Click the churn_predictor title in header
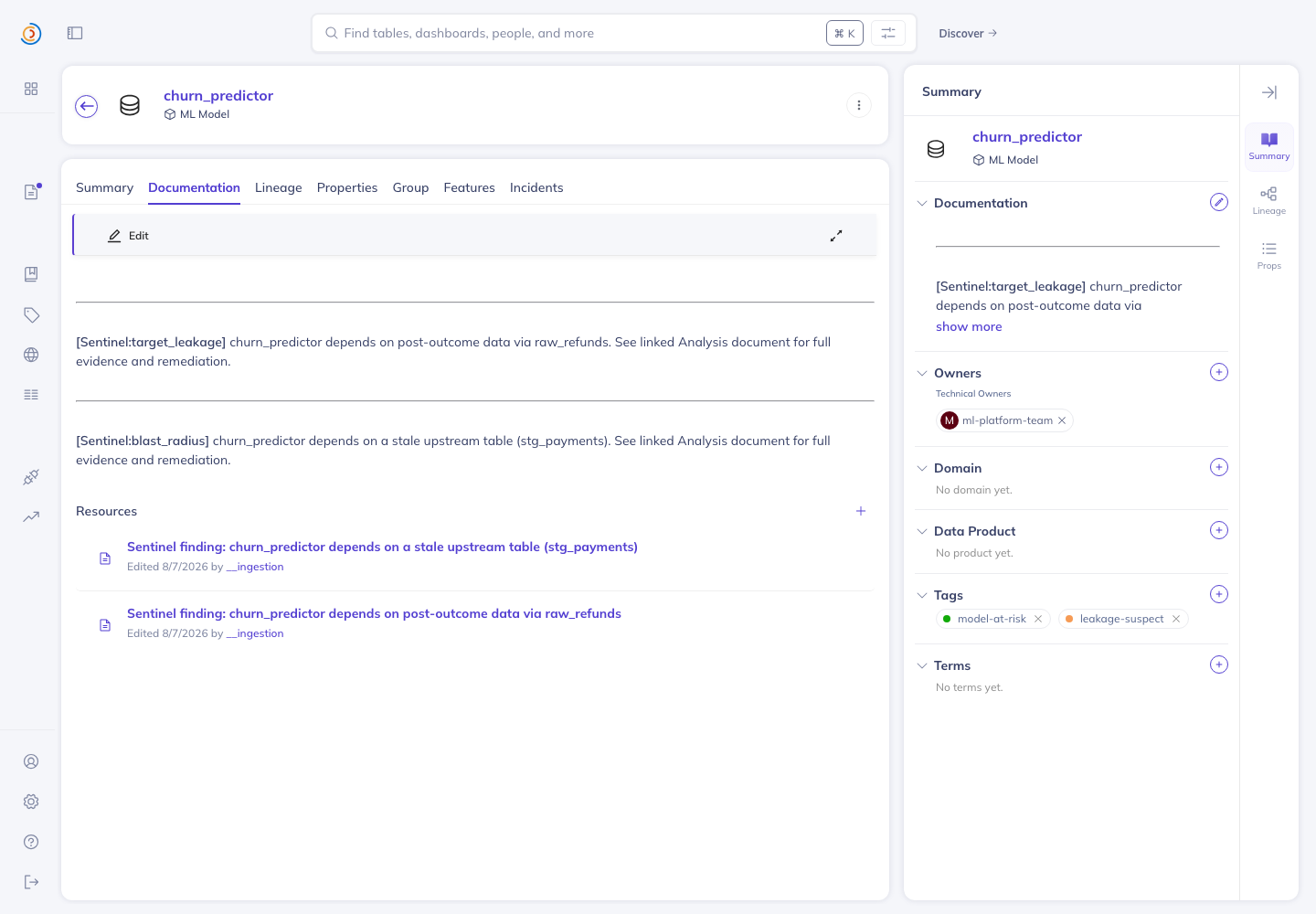 click(x=218, y=95)
